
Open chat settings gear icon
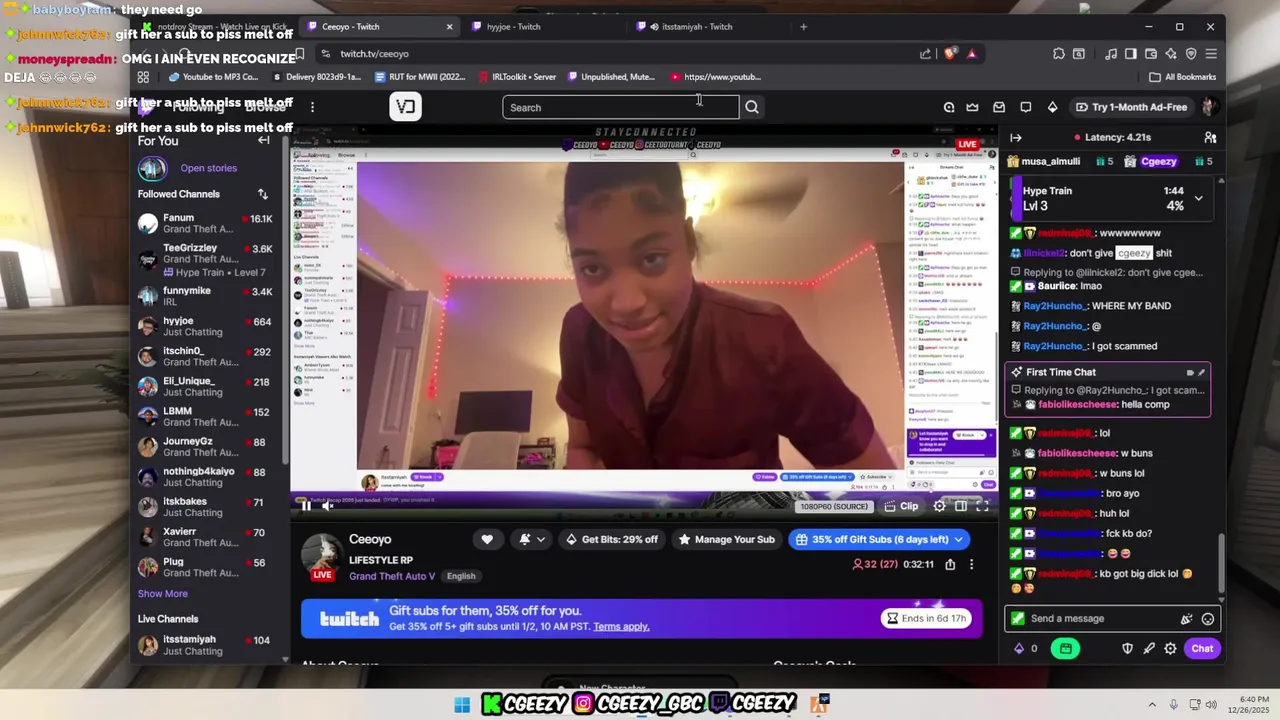point(1170,649)
